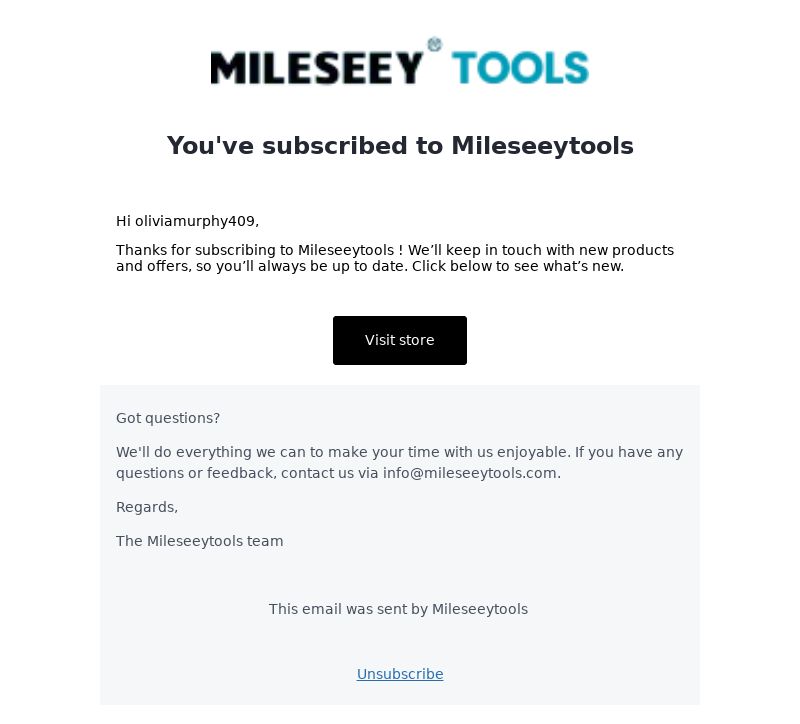Click "This email was sent by Mileseeytools" notice
Image resolution: width=800 pixels, height=724 pixels.
pyautogui.click(x=398, y=609)
